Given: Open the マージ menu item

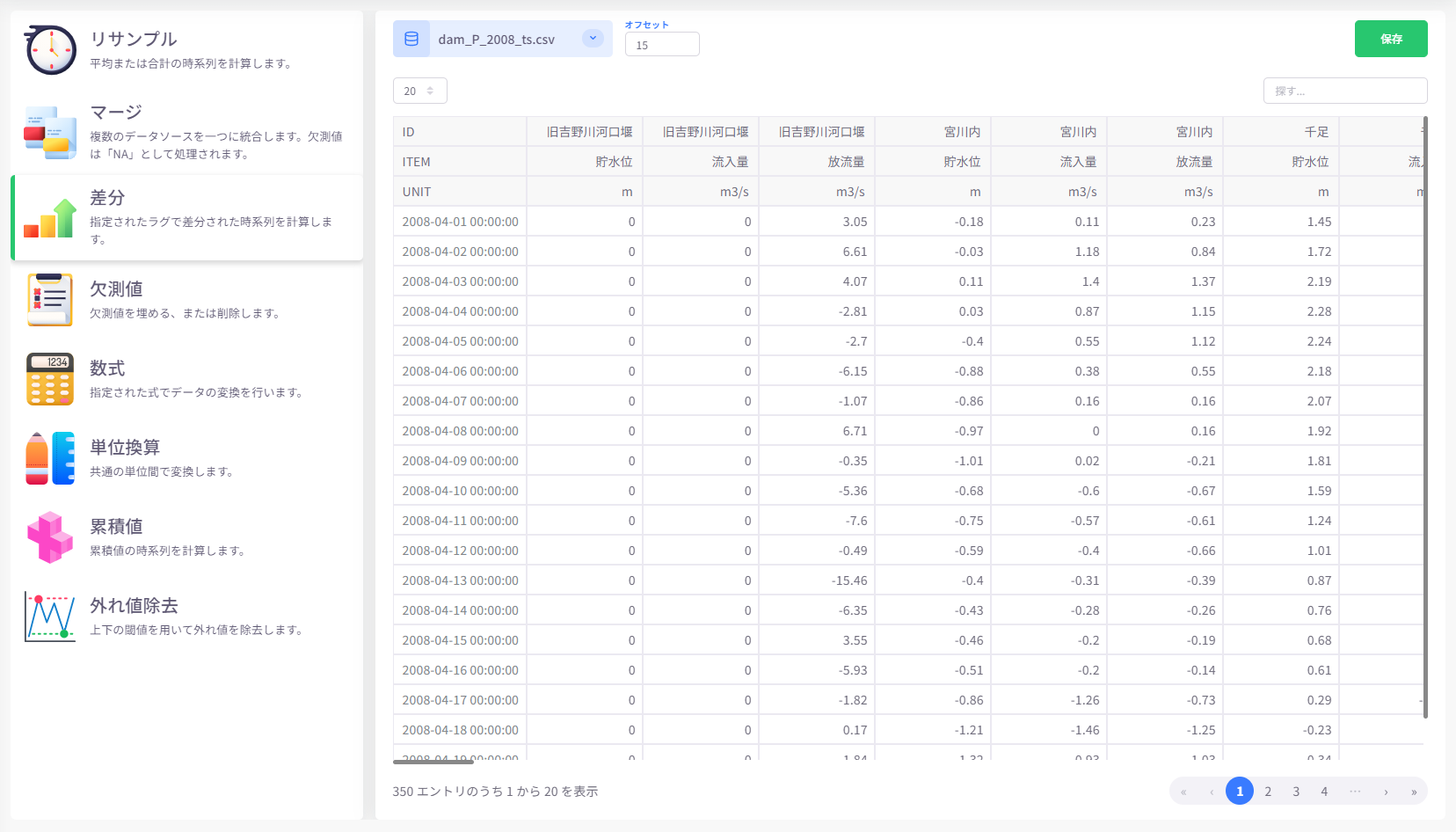Looking at the screenshot, I should [186, 133].
